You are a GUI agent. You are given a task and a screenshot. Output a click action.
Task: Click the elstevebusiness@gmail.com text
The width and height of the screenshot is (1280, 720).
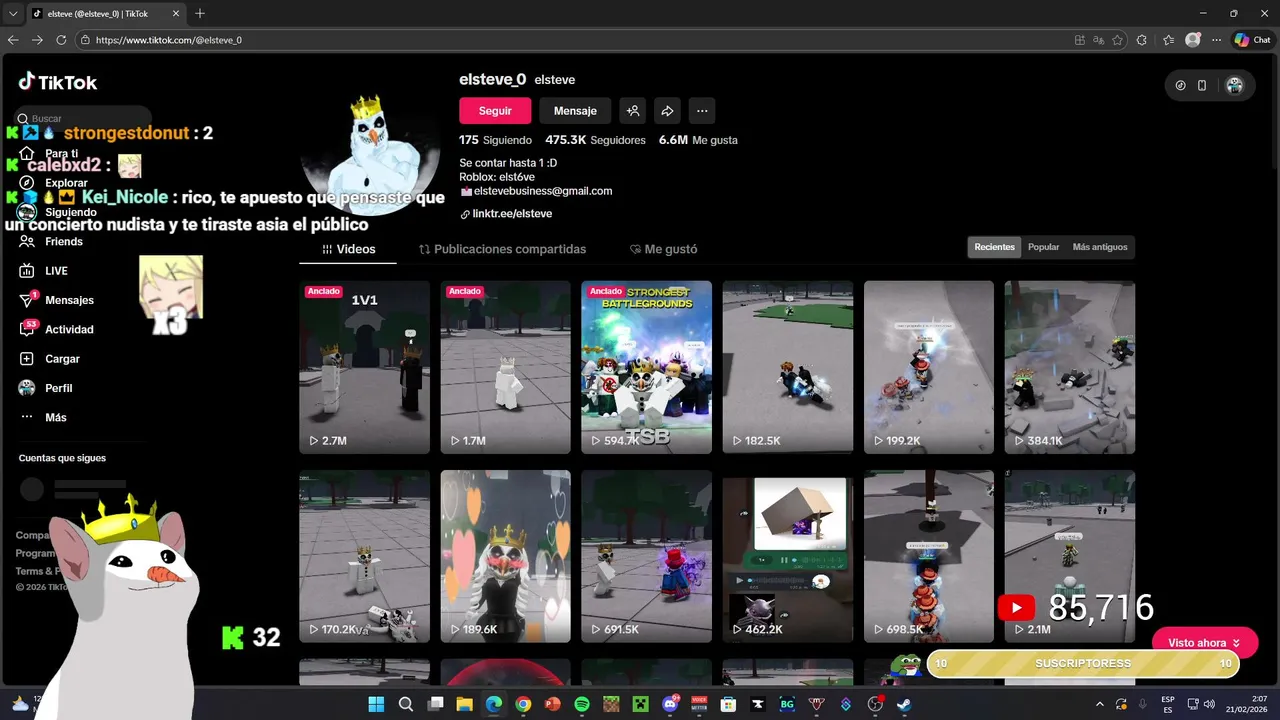coord(543,191)
